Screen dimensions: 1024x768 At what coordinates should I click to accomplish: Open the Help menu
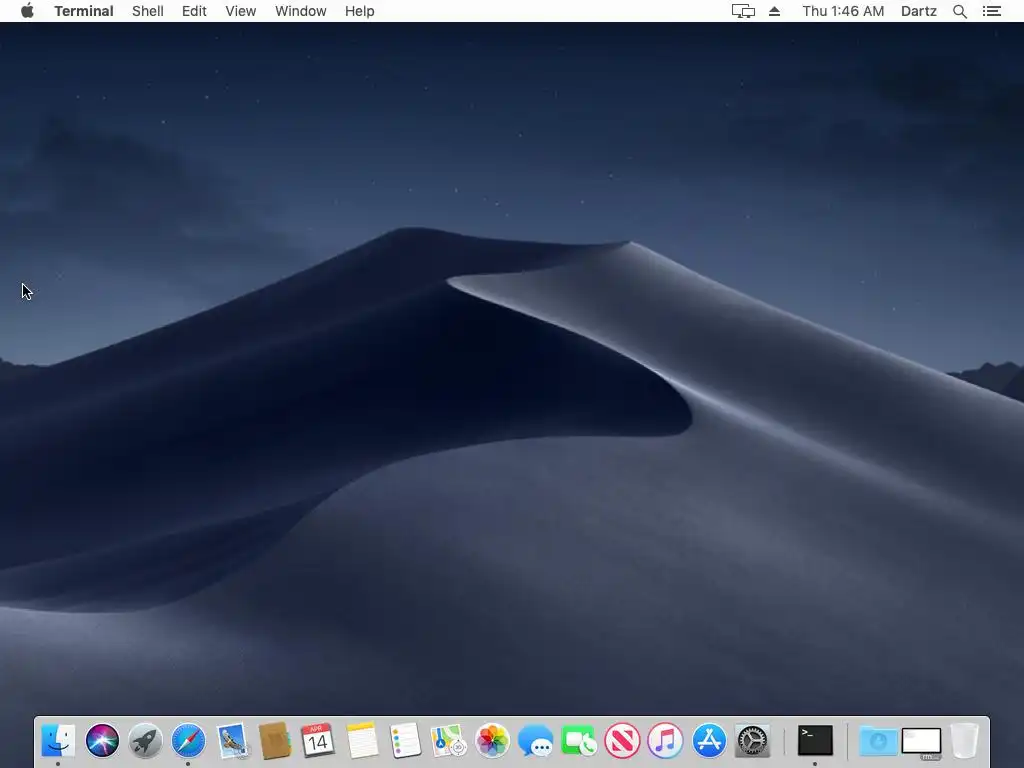pyautogui.click(x=359, y=11)
